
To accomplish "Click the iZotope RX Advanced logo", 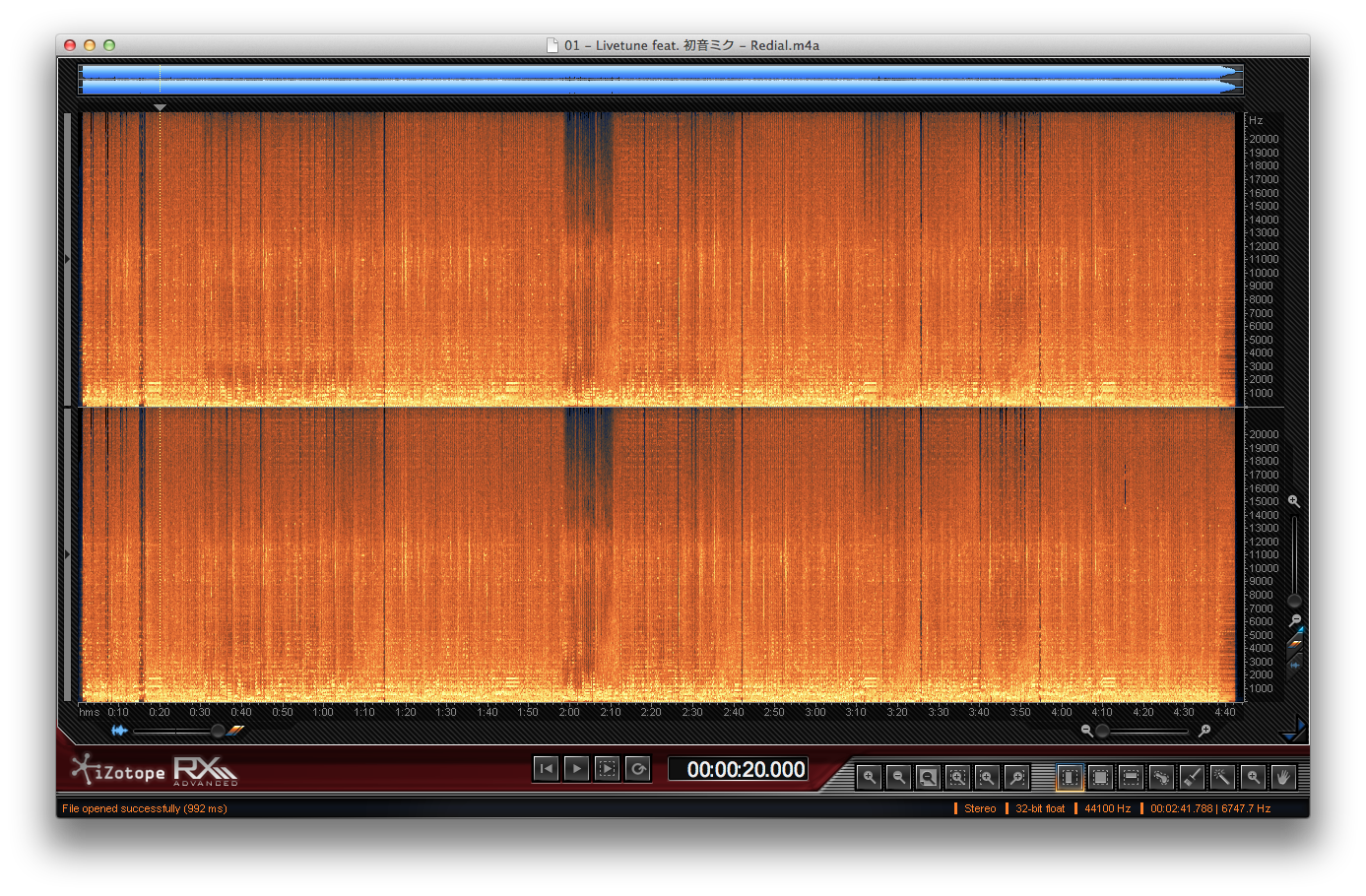I will click(155, 770).
